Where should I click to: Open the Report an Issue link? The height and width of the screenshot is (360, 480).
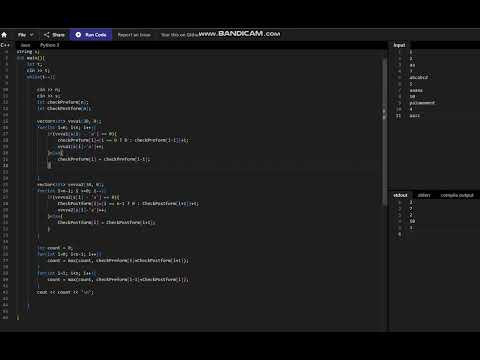point(134,35)
